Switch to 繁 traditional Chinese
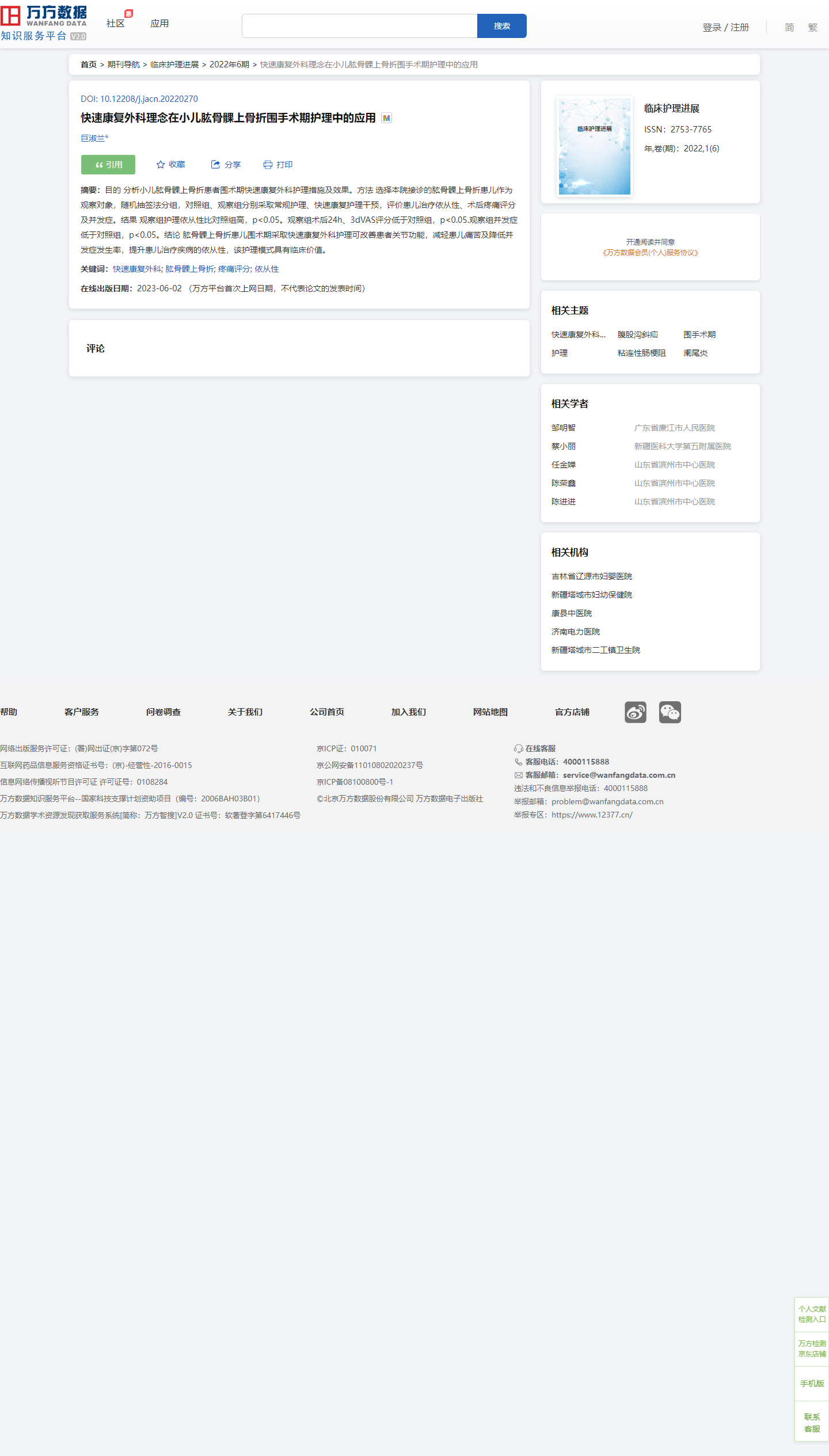This screenshot has width=829, height=1456. 812,27
